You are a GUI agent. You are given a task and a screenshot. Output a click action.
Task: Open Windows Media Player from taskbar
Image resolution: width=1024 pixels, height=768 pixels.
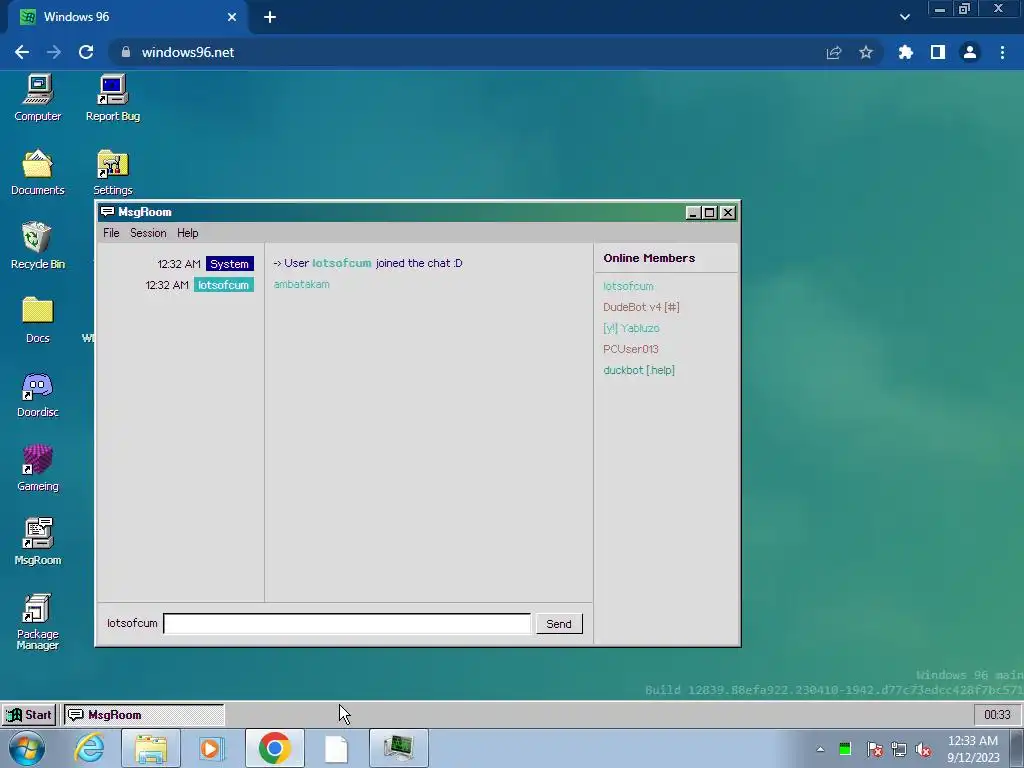point(211,748)
